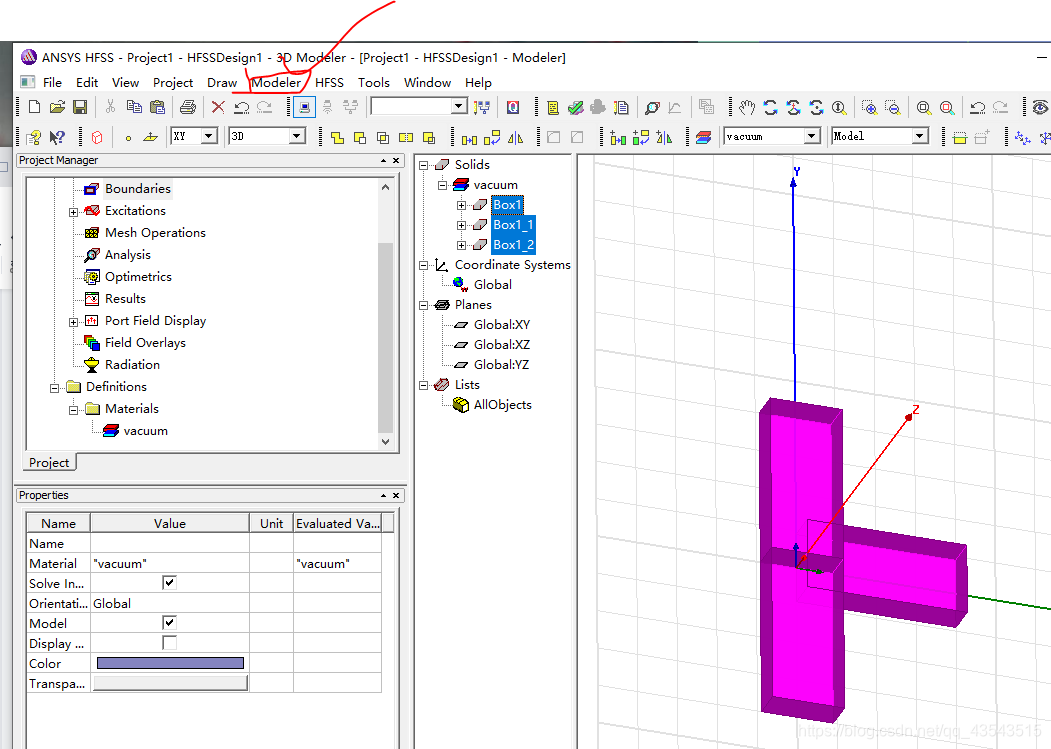Click the Assign material layered icon
1051x749 pixels.
pyautogui.click(x=703, y=137)
